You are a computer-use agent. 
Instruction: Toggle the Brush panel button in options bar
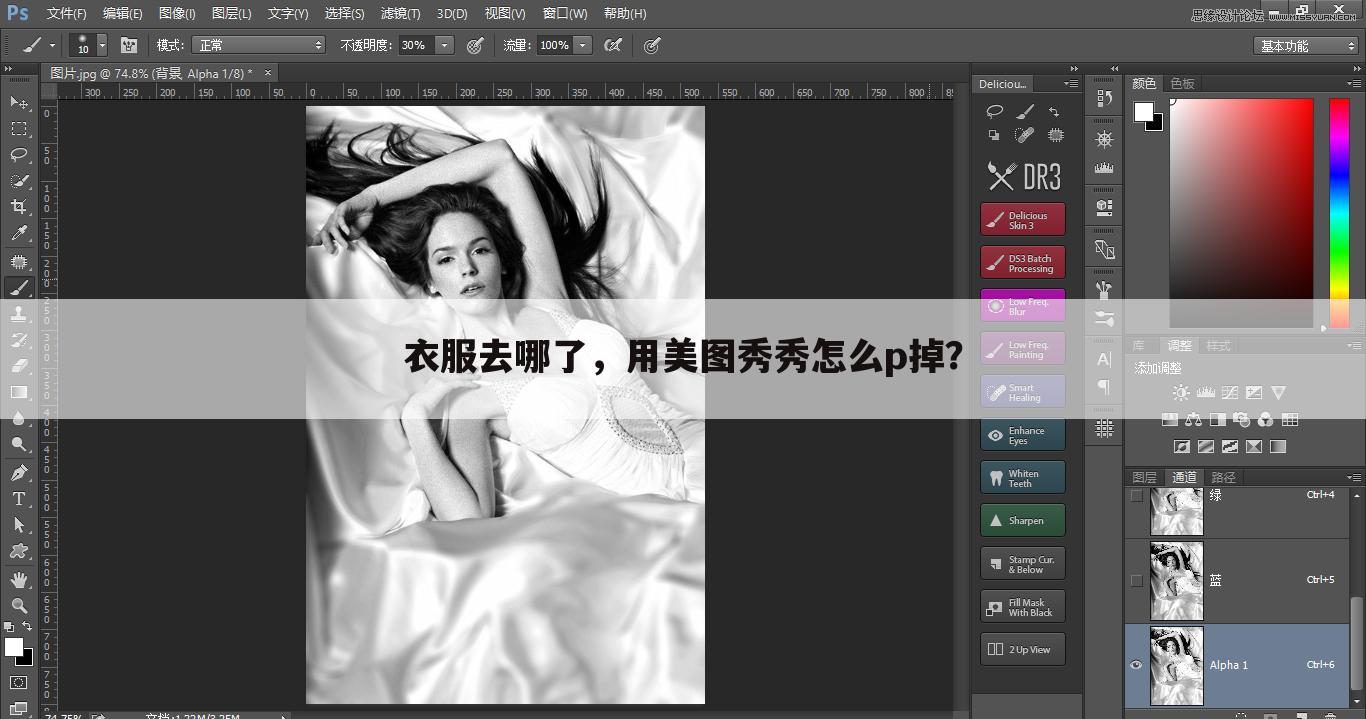pos(129,45)
